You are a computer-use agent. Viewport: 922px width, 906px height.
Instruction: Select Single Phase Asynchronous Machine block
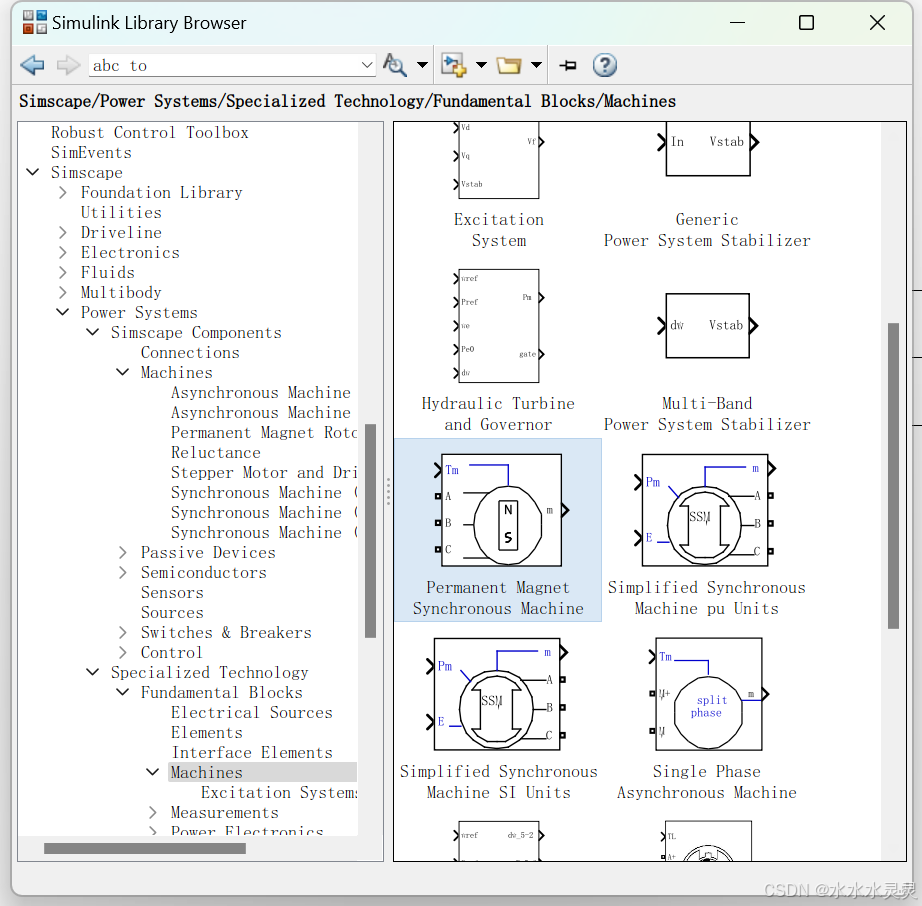click(707, 718)
